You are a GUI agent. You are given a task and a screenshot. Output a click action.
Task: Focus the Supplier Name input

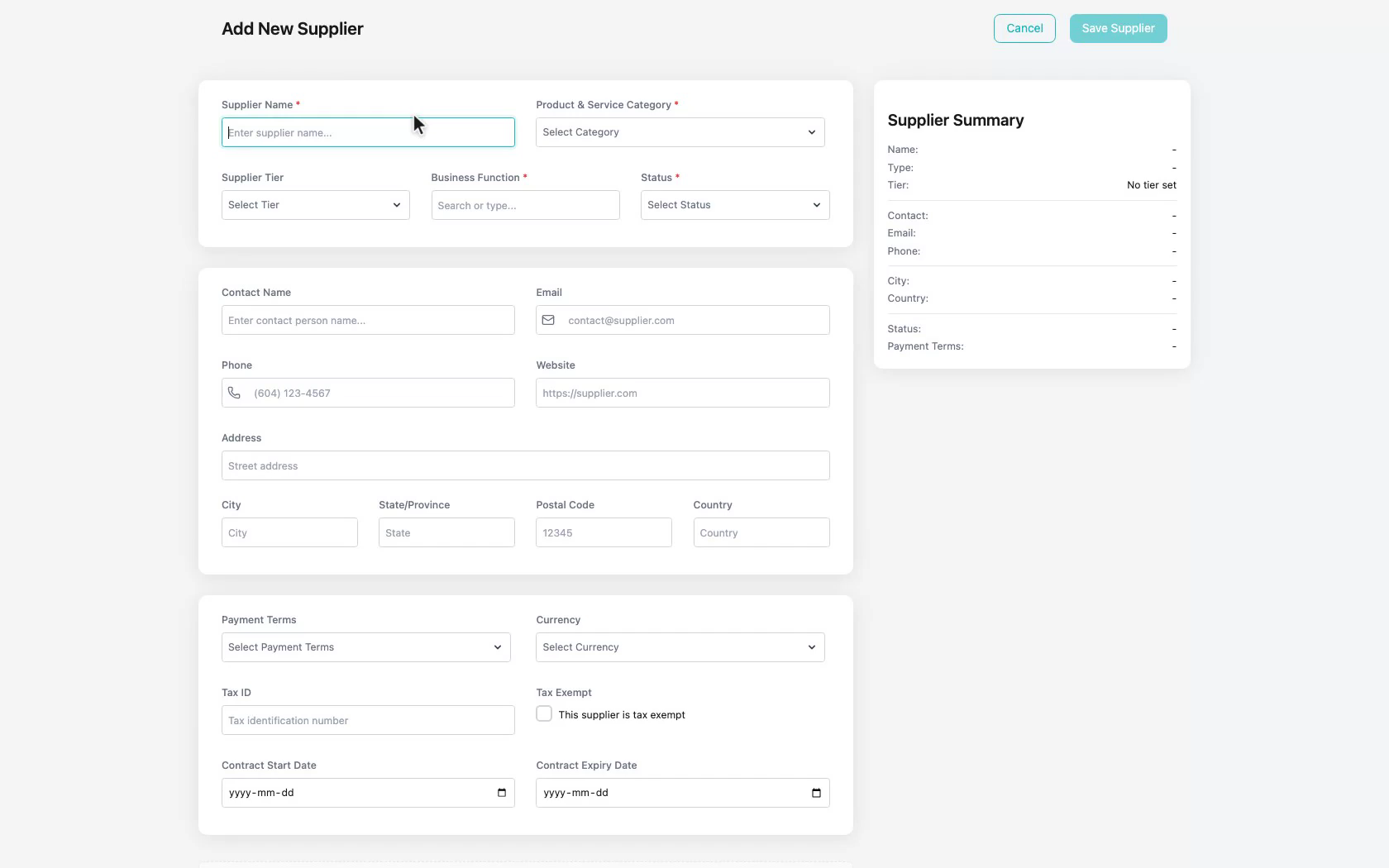(368, 132)
